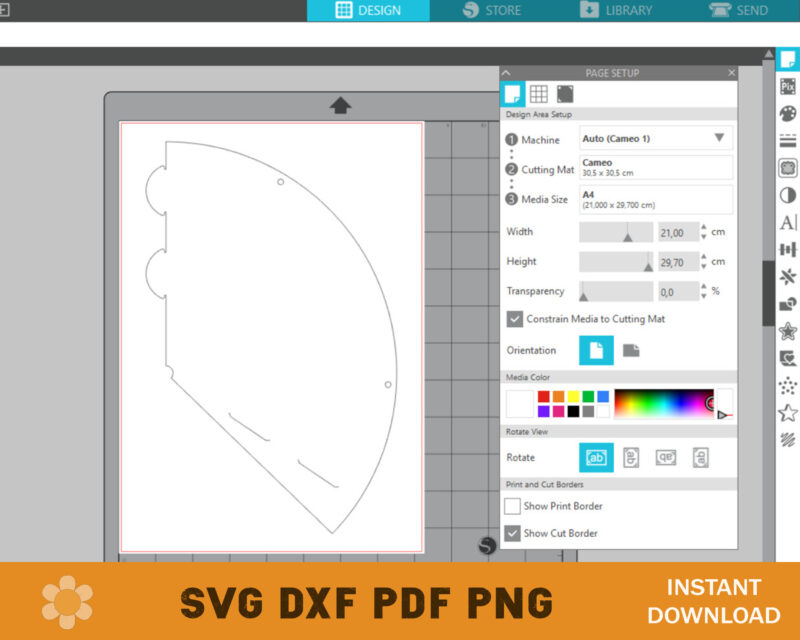The image size is (800, 640).
Task: Collapse the Page Setup panel
Action: pos(506,73)
